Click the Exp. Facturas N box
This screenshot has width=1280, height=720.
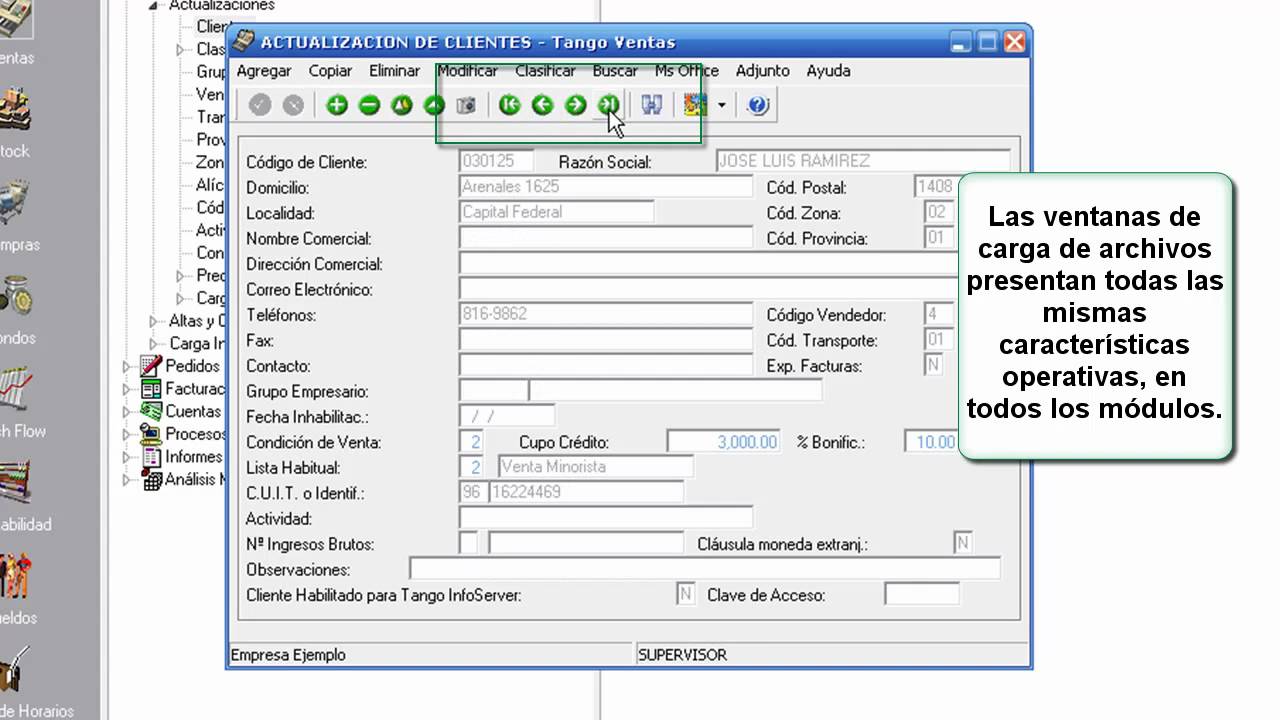point(933,366)
